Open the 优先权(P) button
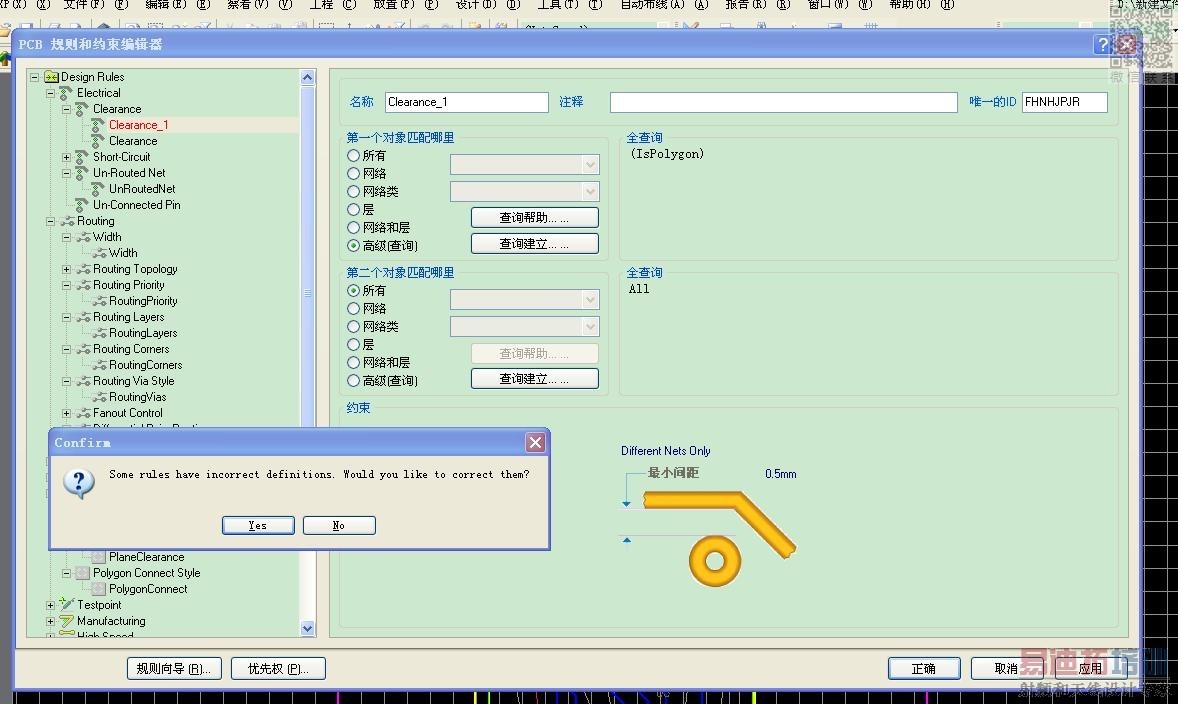Viewport: 1178px width, 704px height. pos(278,669)
